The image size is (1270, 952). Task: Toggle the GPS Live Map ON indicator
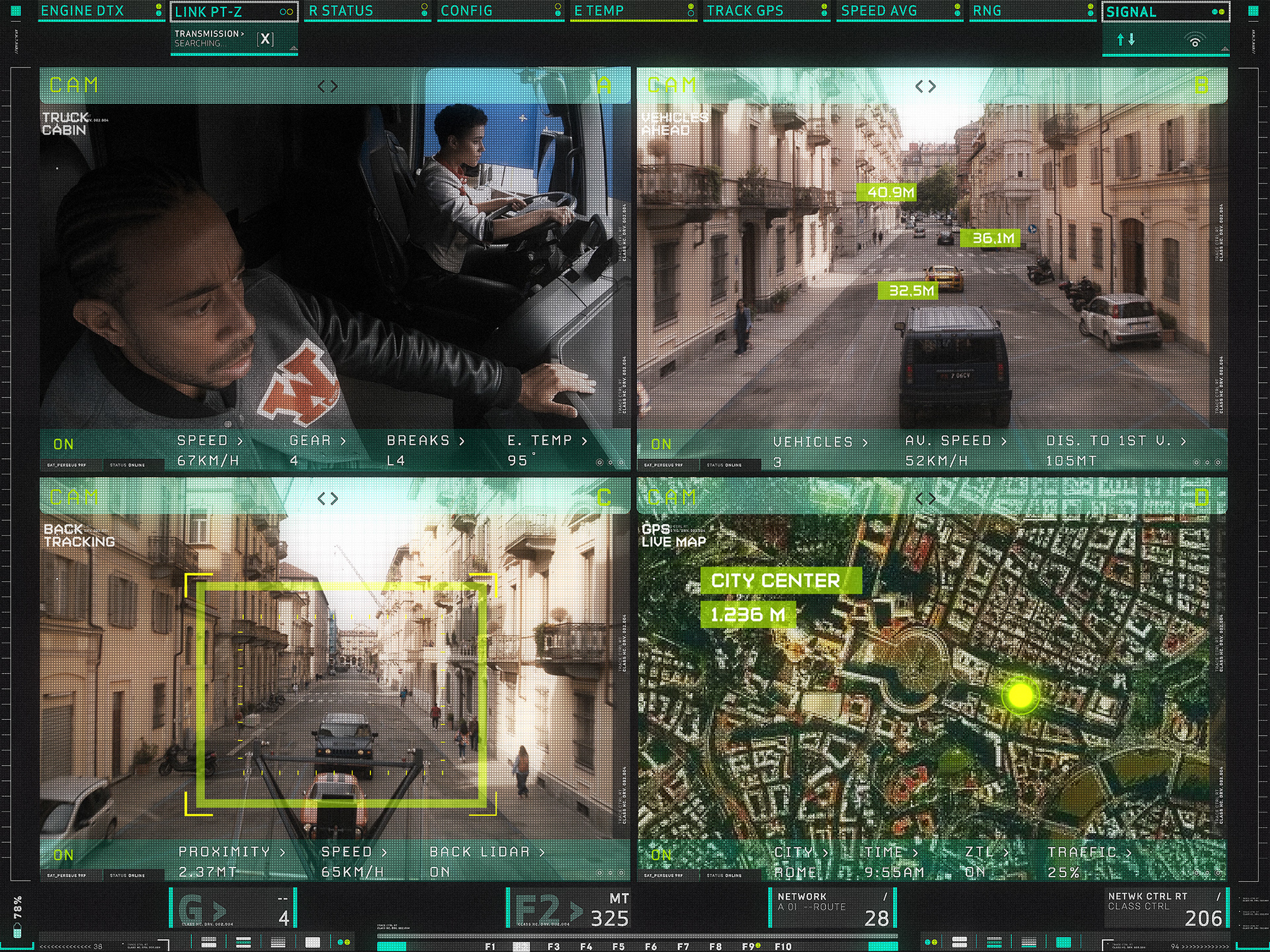coord(661,855)
